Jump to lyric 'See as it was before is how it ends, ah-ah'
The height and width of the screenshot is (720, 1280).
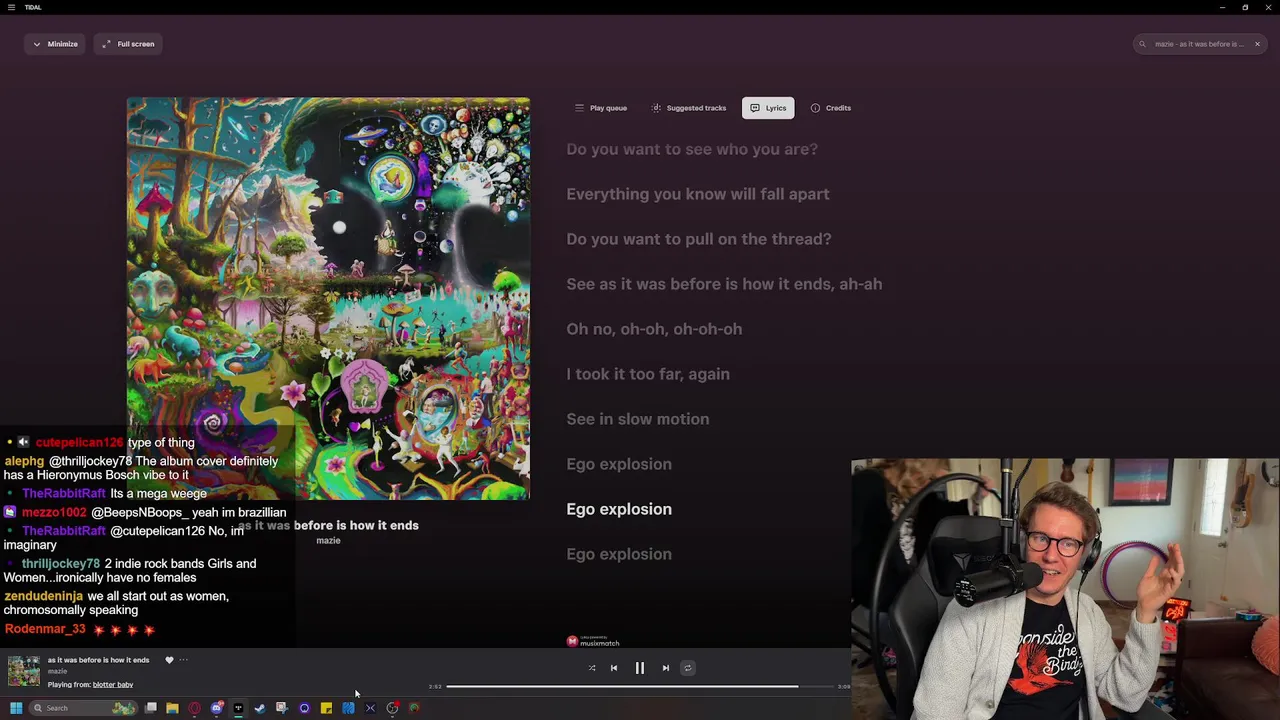click(724, 284)
